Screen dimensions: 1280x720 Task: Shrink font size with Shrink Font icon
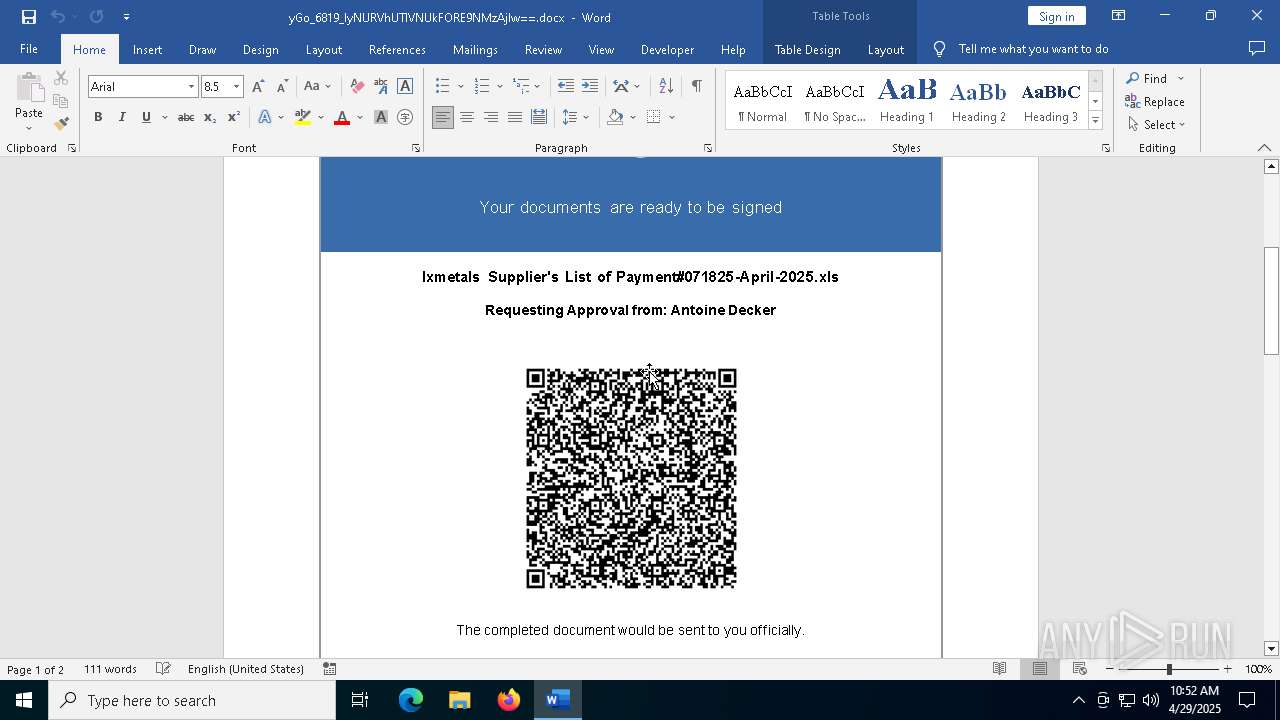coord(282,87)
